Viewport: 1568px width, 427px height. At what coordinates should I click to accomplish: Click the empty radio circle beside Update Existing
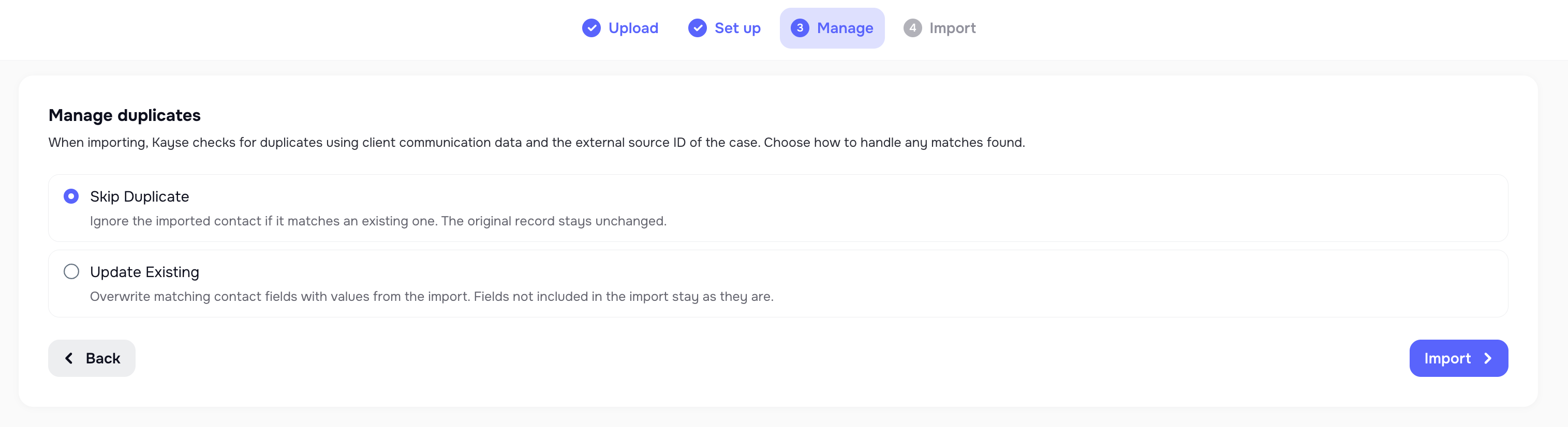click(71, 271)
